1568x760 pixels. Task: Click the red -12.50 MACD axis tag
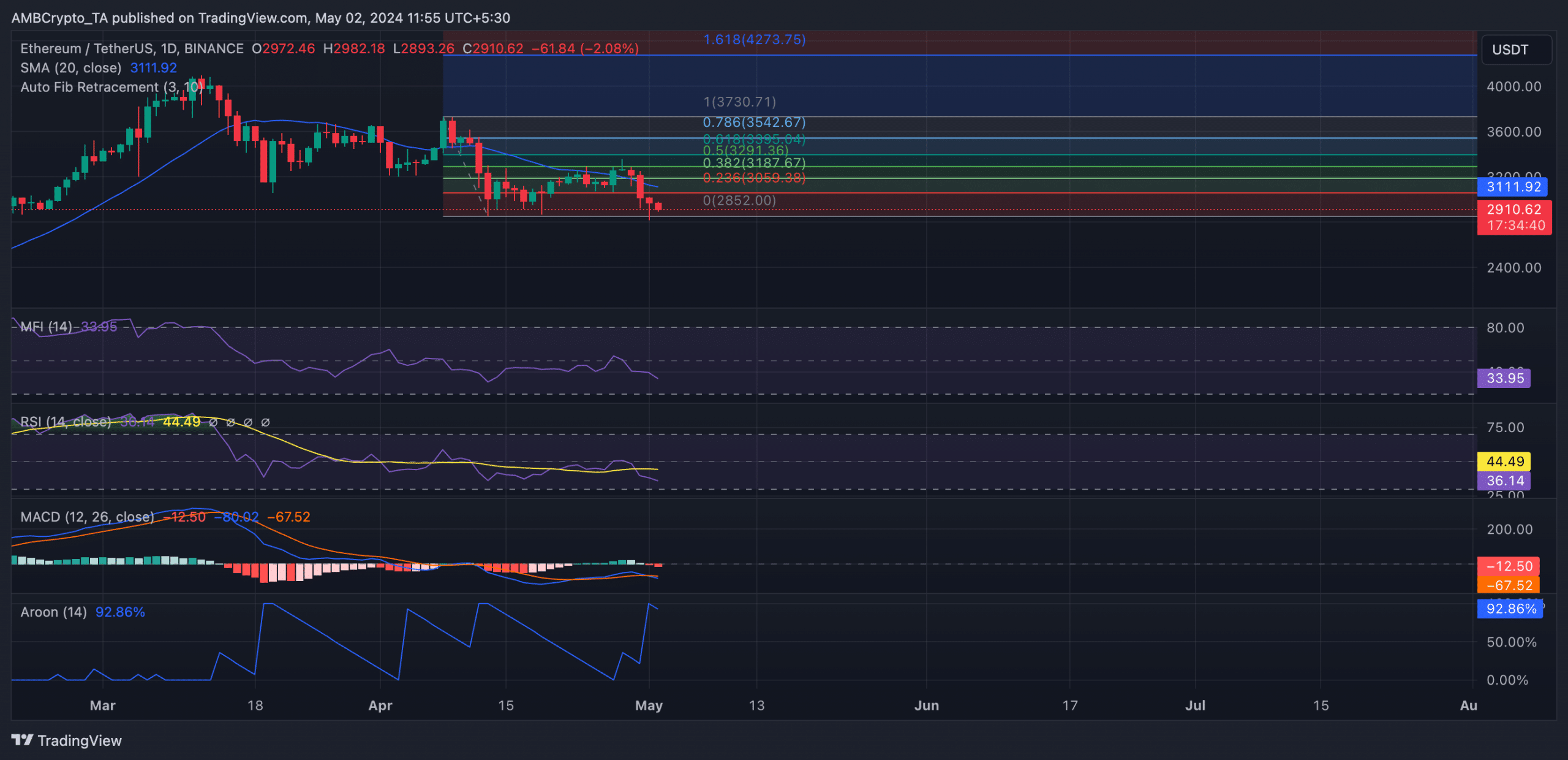pos(1508,566)
